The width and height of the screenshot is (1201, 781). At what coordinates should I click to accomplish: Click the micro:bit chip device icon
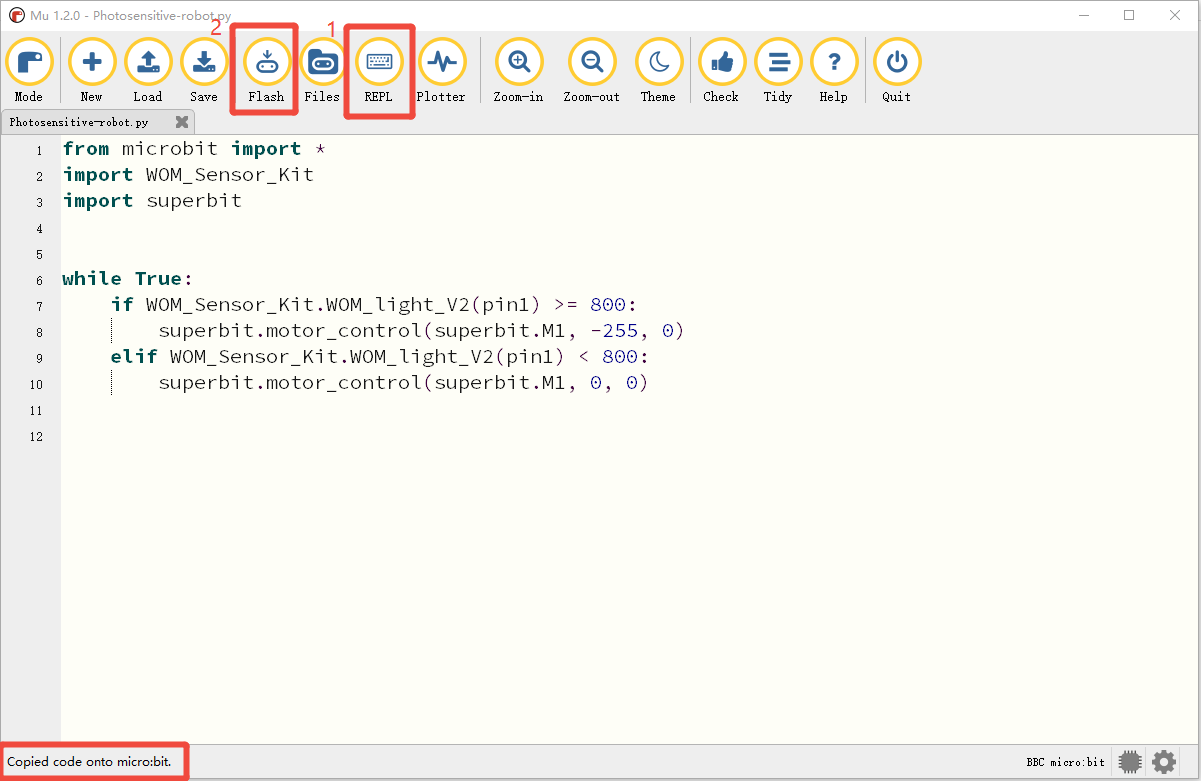coord(1130,762)
